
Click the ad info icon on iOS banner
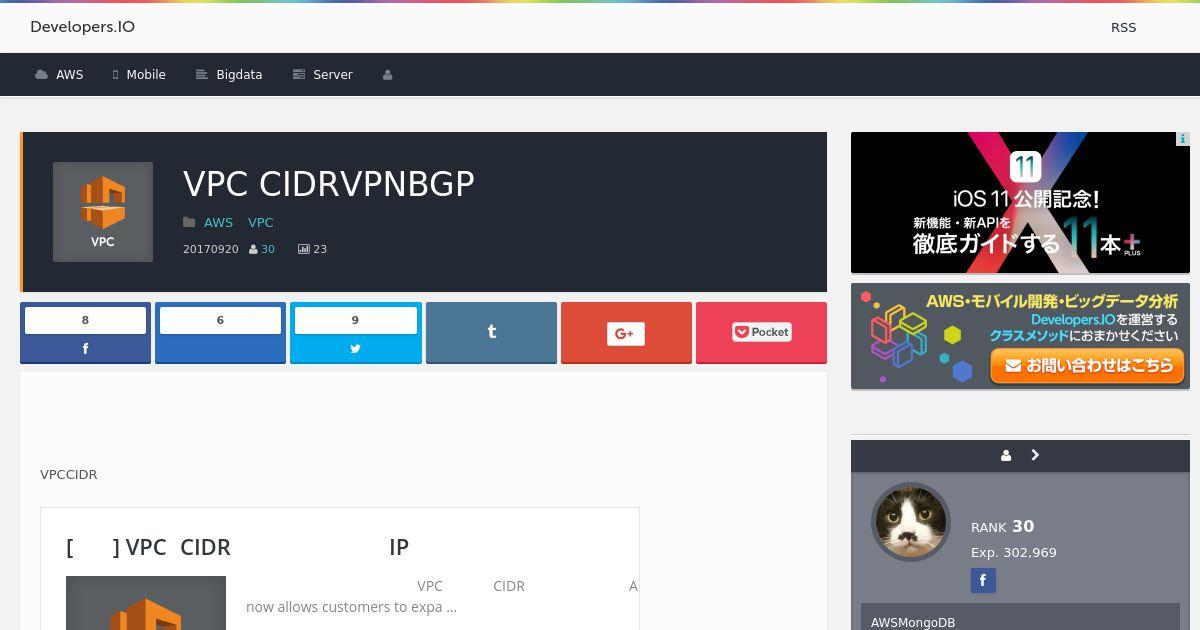click(x=1182, y=139)
